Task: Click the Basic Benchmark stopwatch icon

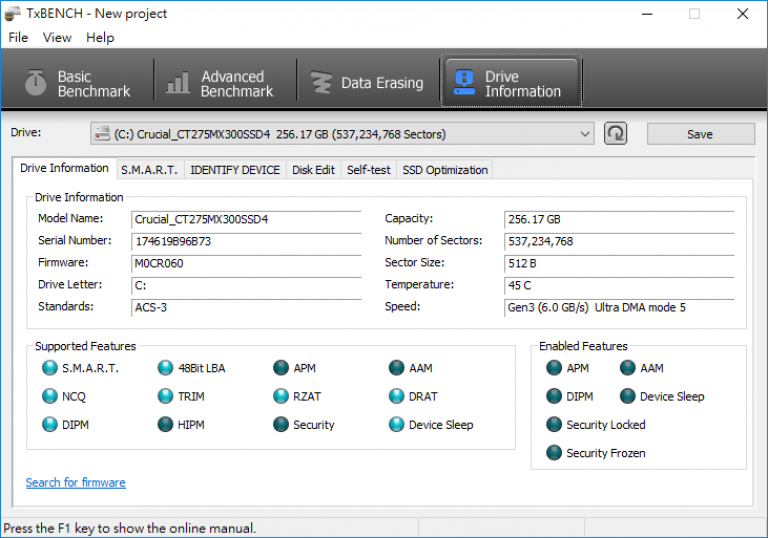Action: (x=35, y=82)
